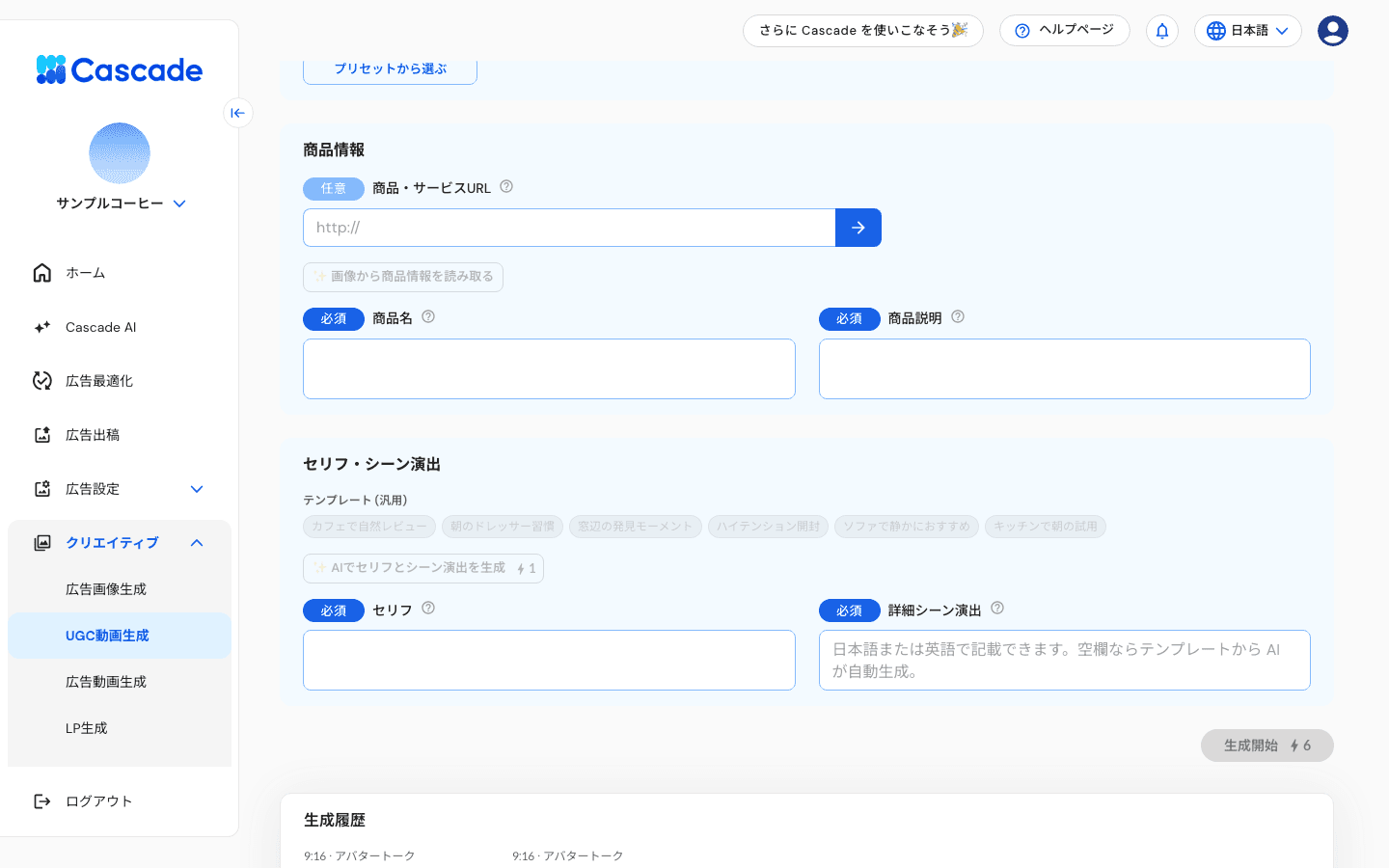The height and width of the screenshot is (868, 1389).
Task: Expand the 広告設定 submenu chevron
Action: click(x=197, y=489)
